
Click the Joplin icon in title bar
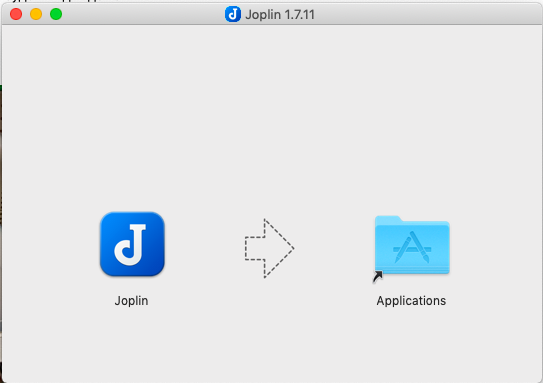coord(233,15)
